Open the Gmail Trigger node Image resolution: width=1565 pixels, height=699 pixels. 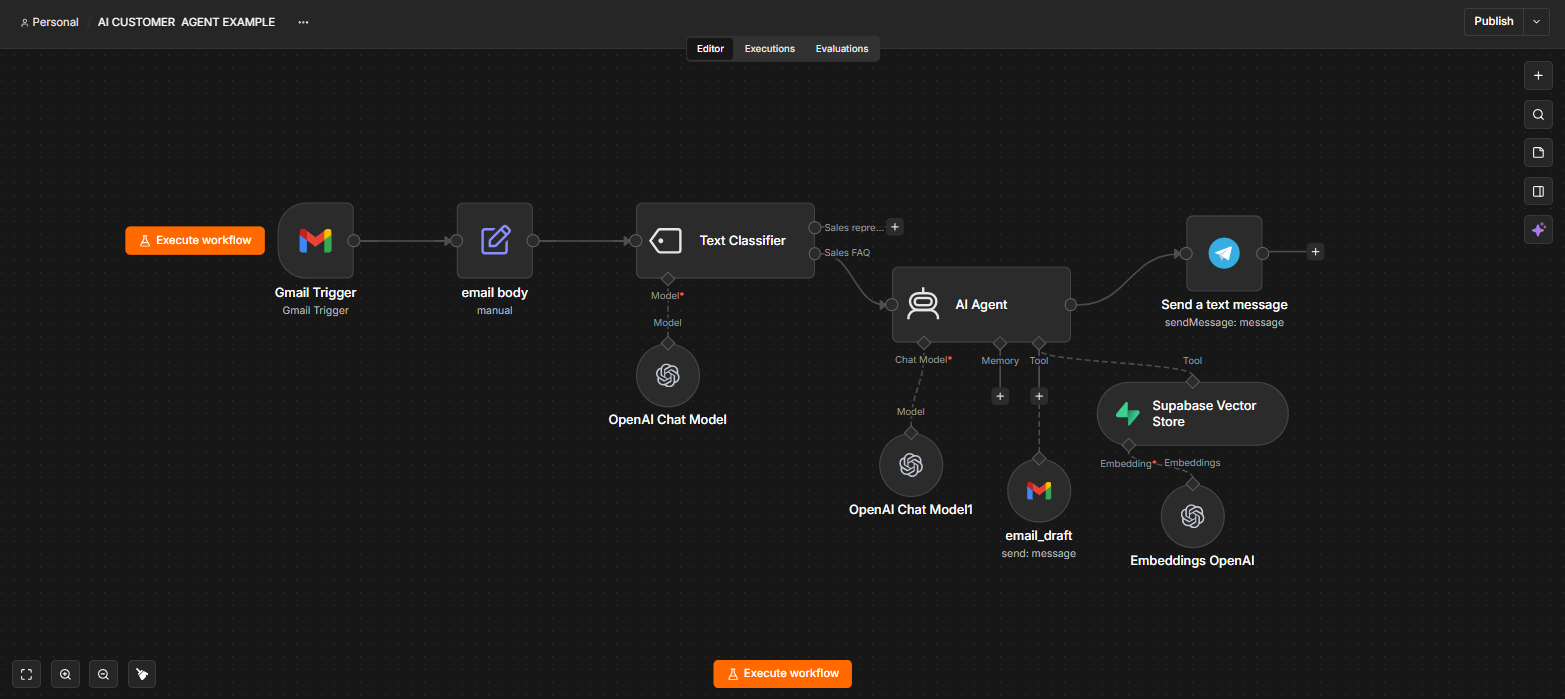pos(315,240)
